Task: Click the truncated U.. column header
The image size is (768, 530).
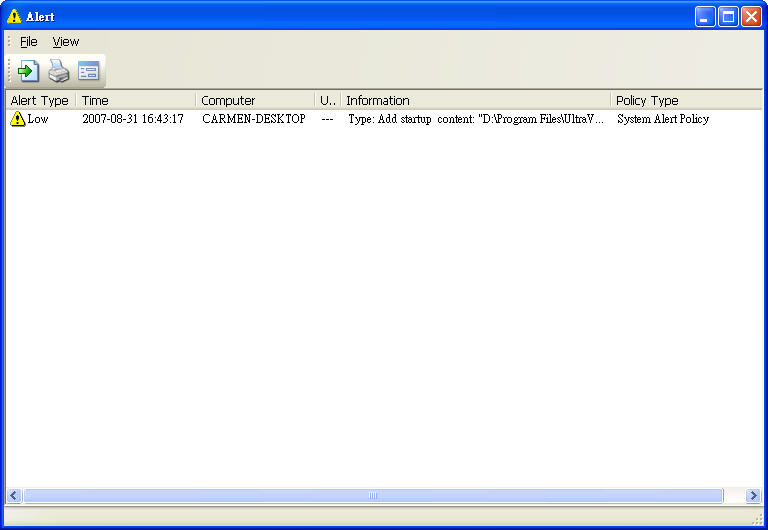Action: (328, 100)
